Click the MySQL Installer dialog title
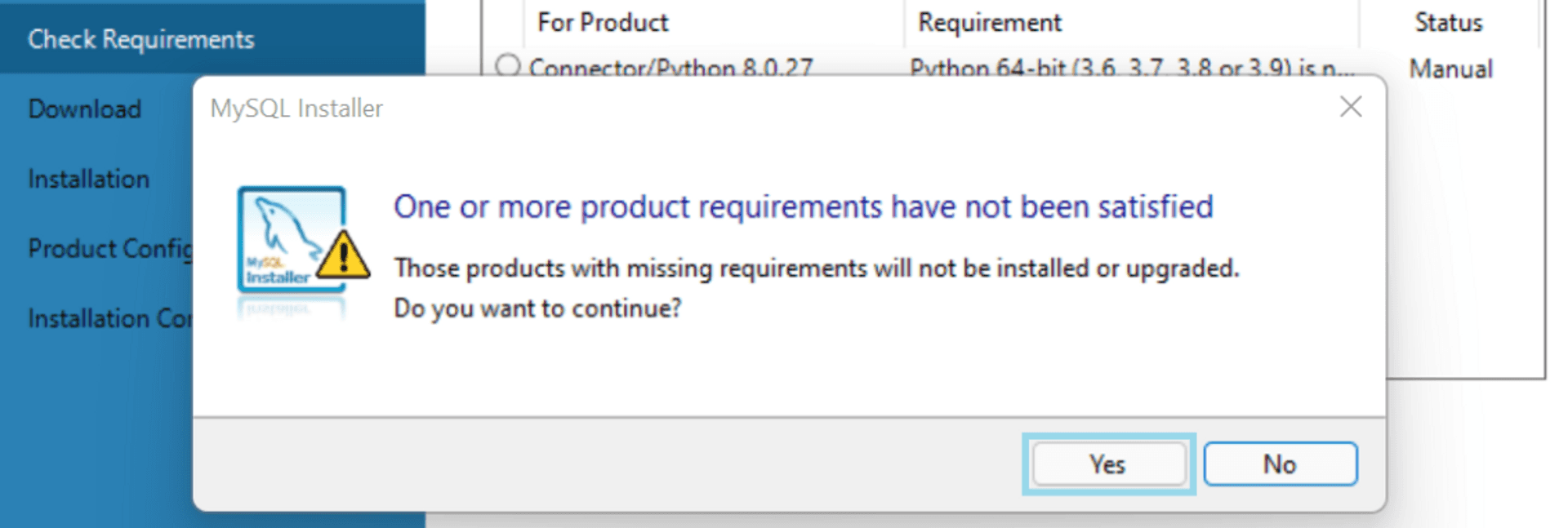1568x528 pixels. (x=296, y=109)
